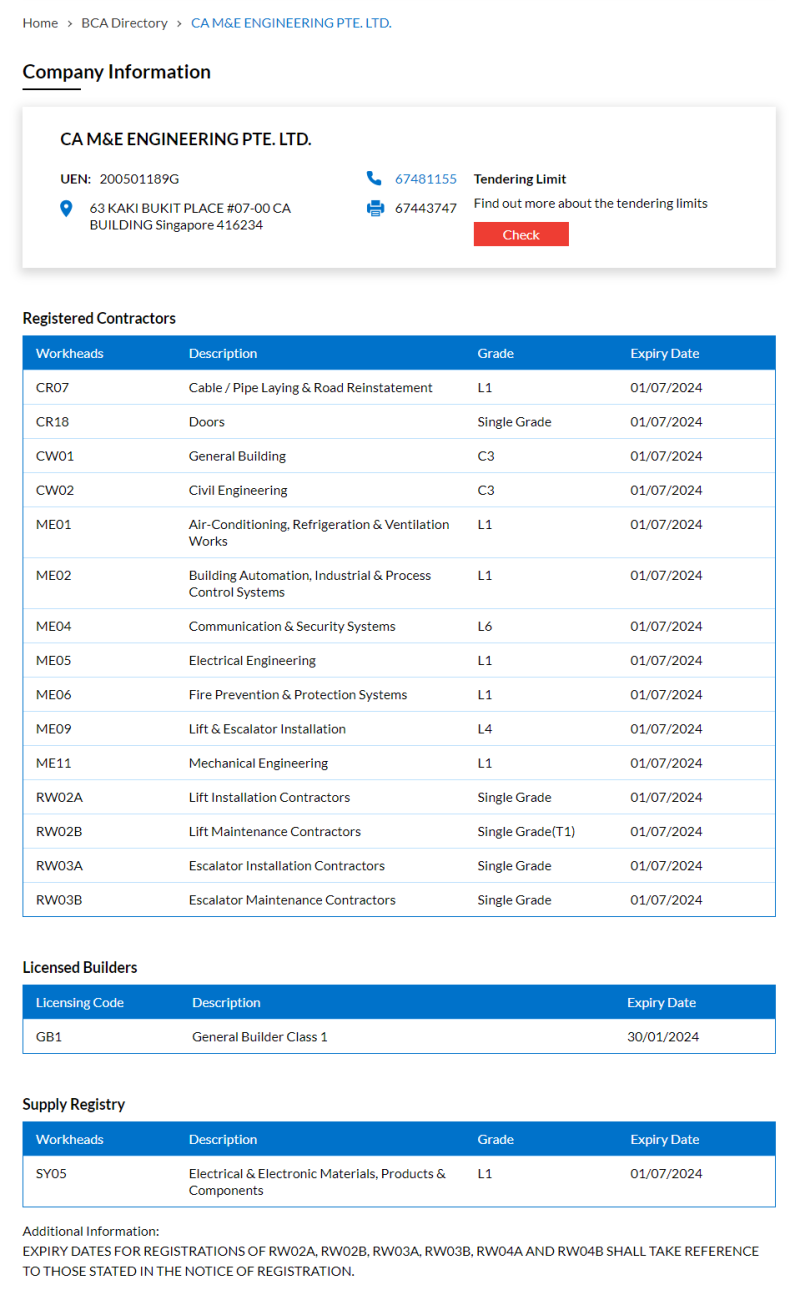Click Fire Prevention & Protection Systems

point(298,694)
